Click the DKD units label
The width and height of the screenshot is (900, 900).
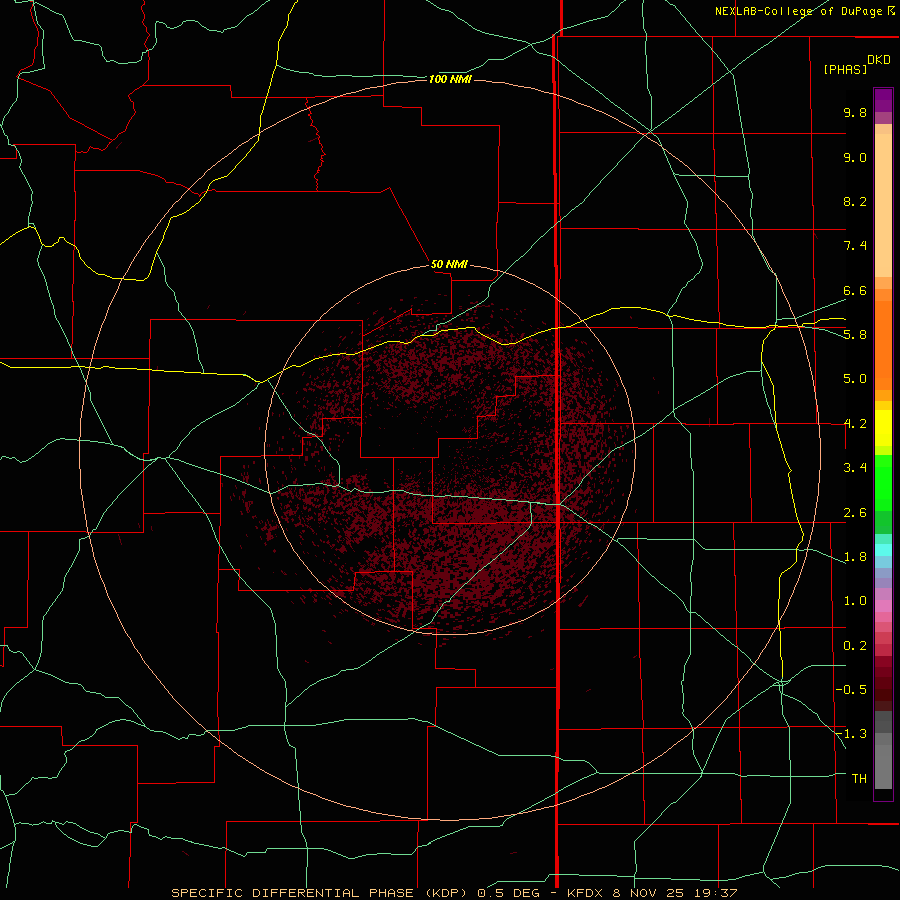click(x=879, y=60)
